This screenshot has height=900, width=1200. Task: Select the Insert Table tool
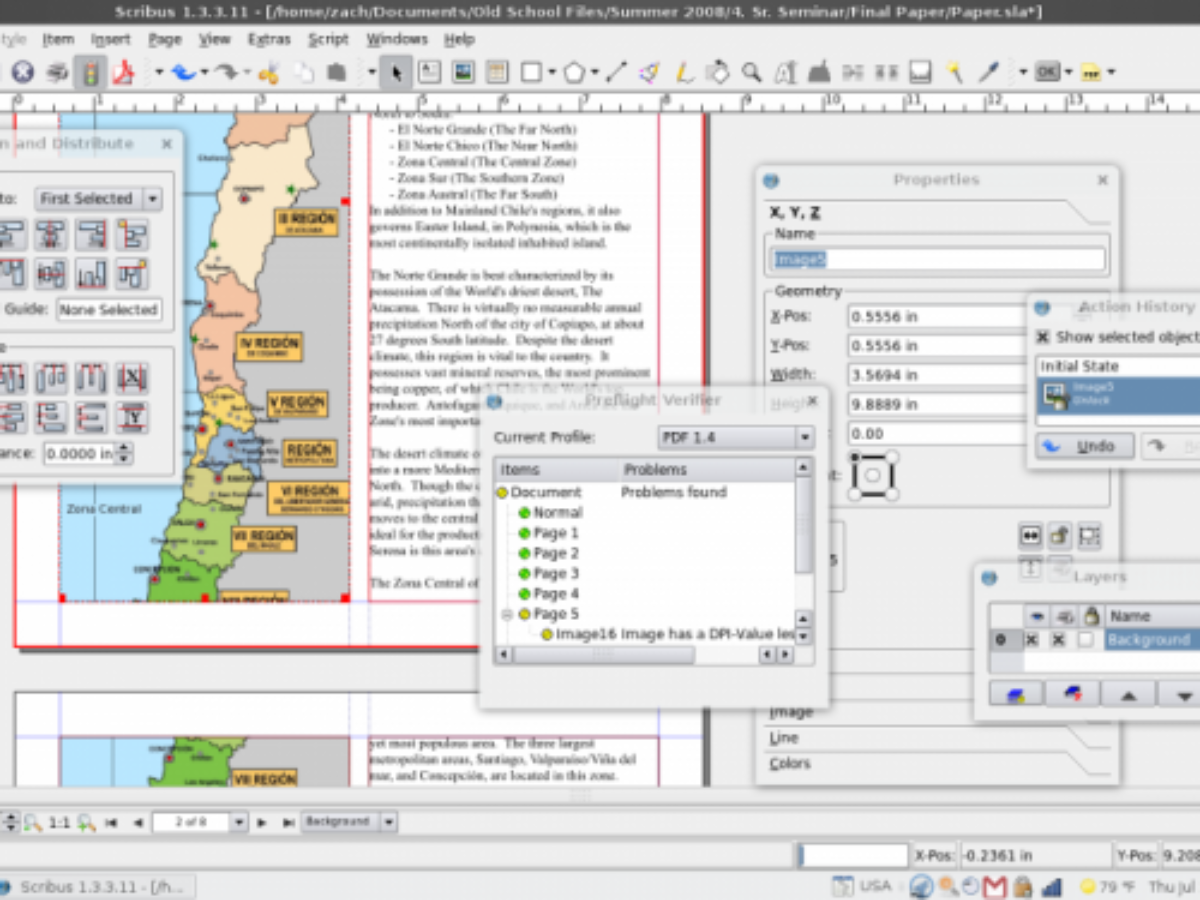496,73
